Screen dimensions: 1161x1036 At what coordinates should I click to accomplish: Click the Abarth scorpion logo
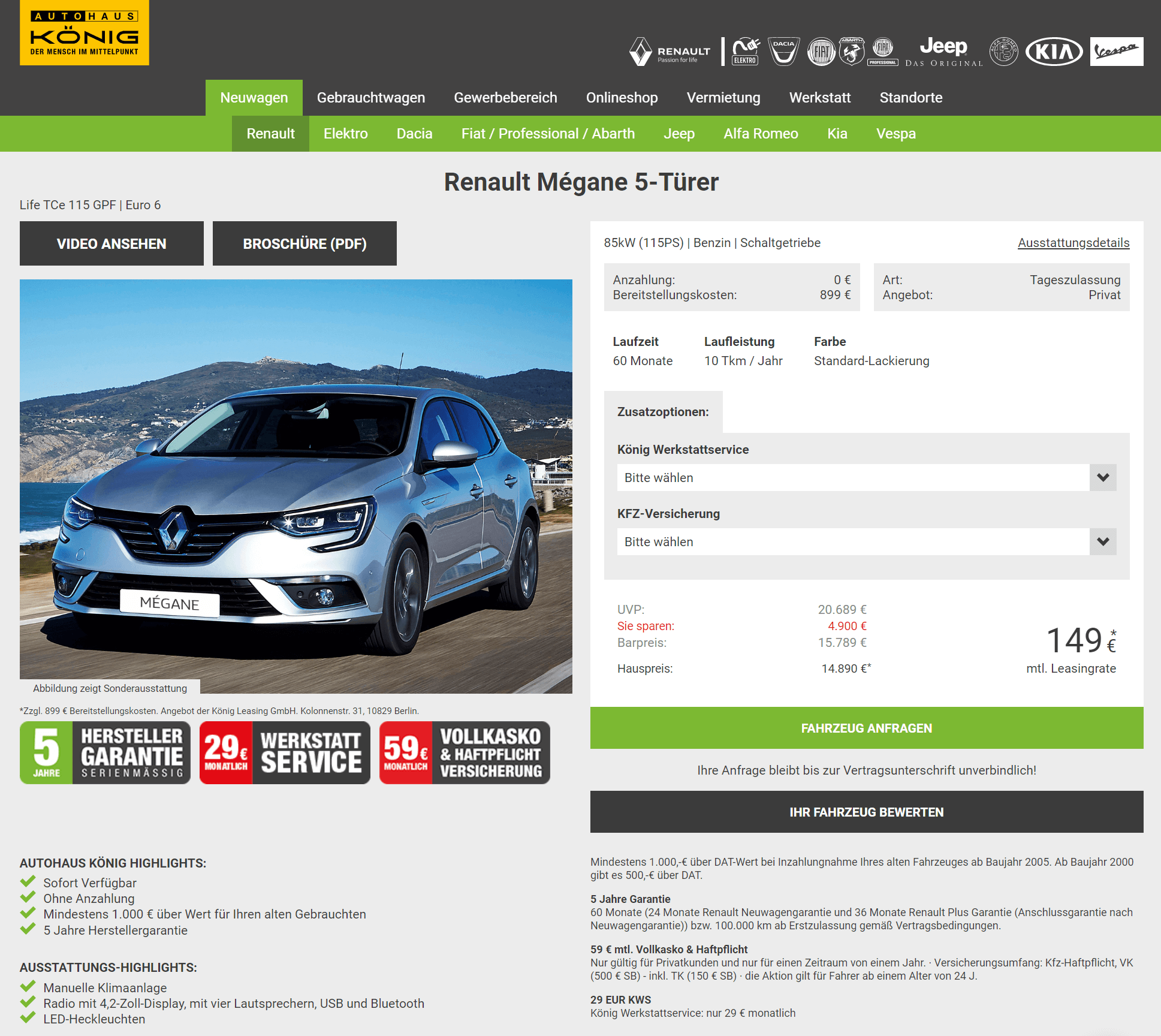coord(851,52)
